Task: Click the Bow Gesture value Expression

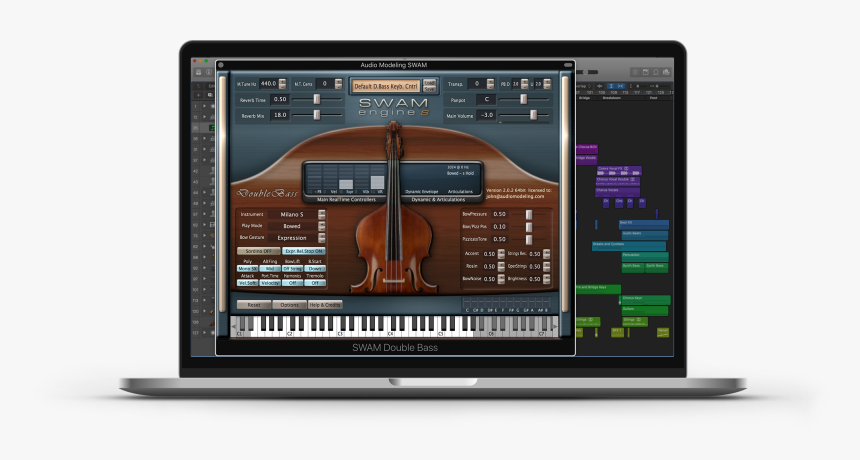Action: coord(292,238)
